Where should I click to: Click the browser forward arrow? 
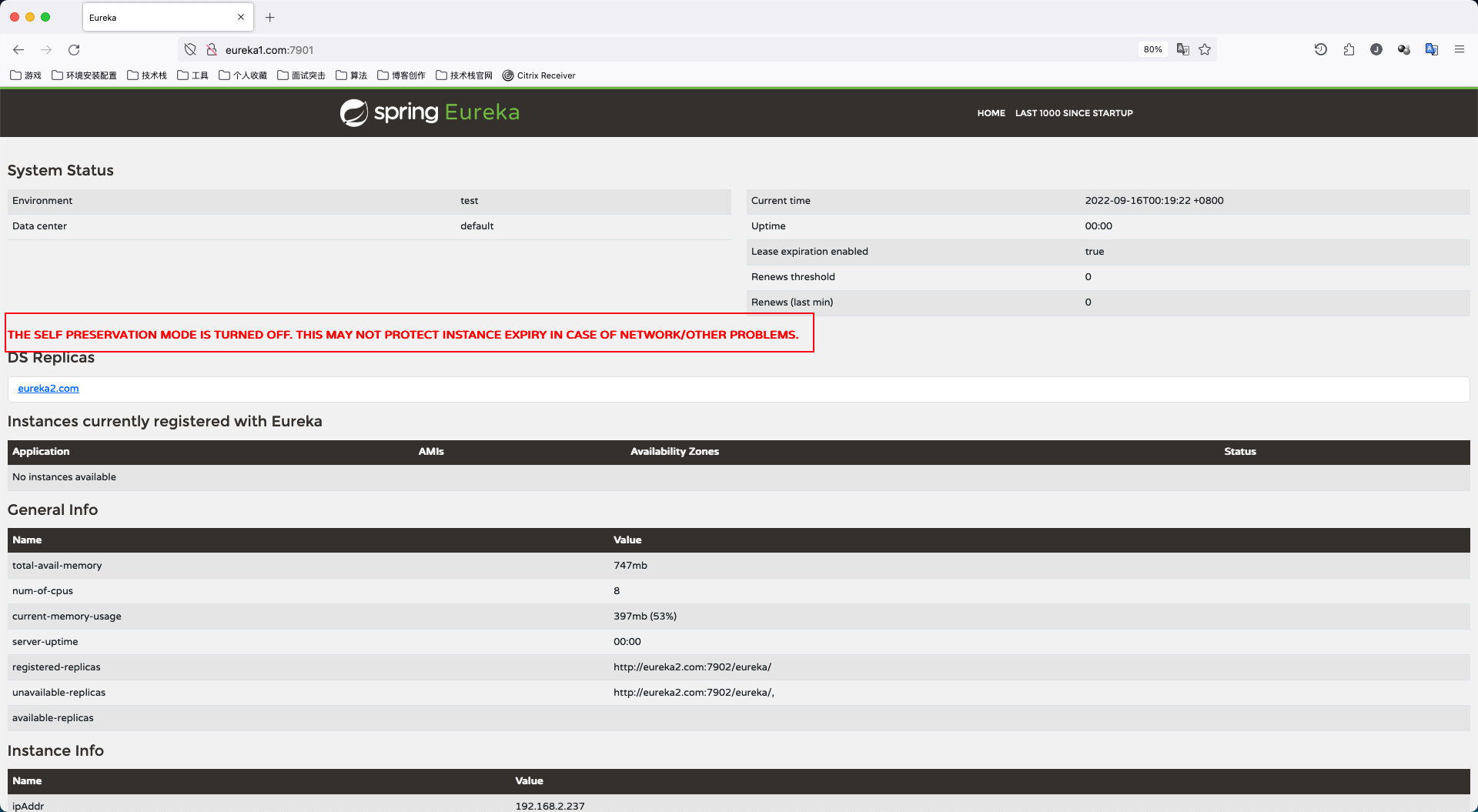(46, 50)
